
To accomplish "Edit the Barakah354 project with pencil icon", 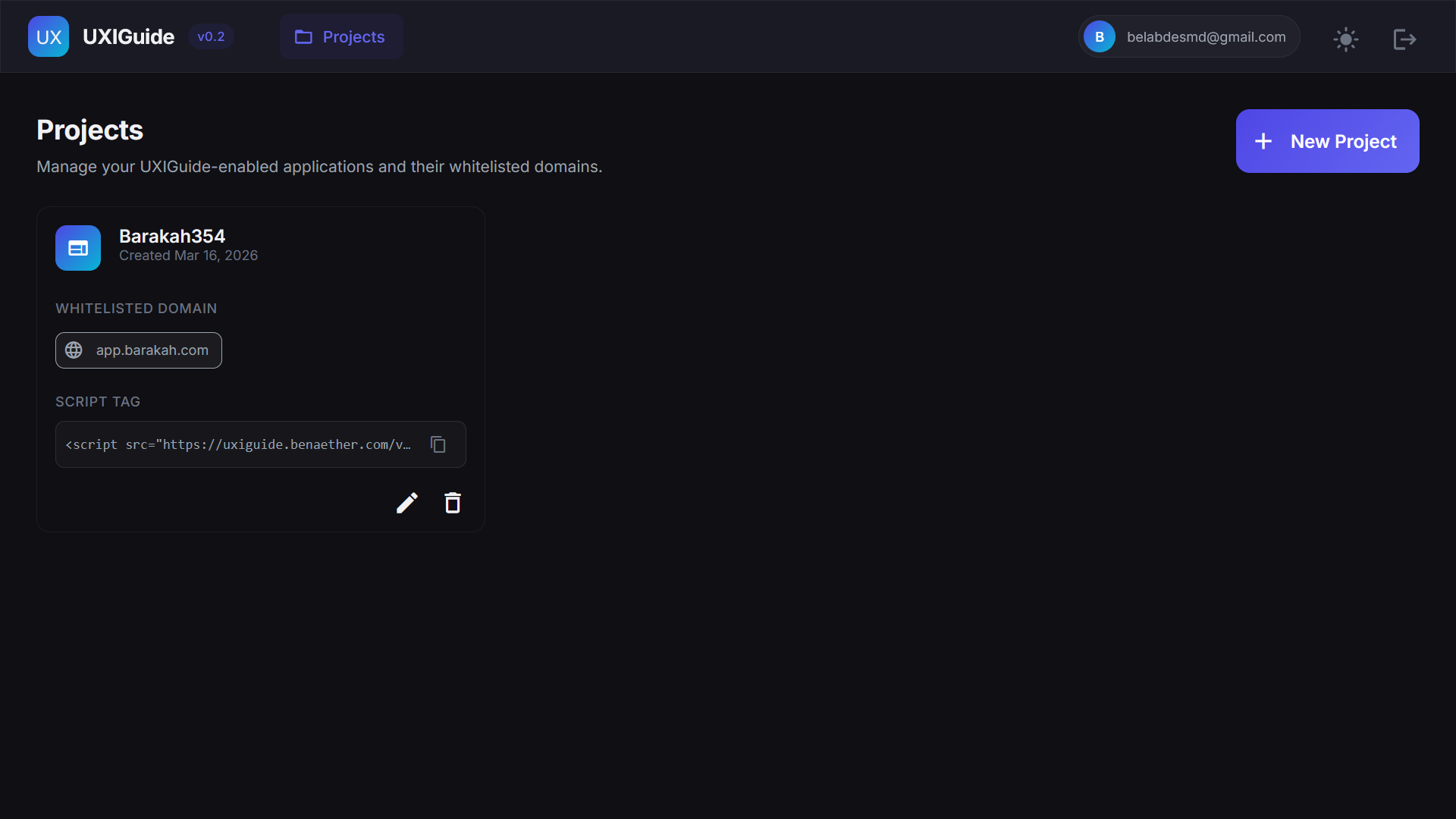I will coord(407,503).
